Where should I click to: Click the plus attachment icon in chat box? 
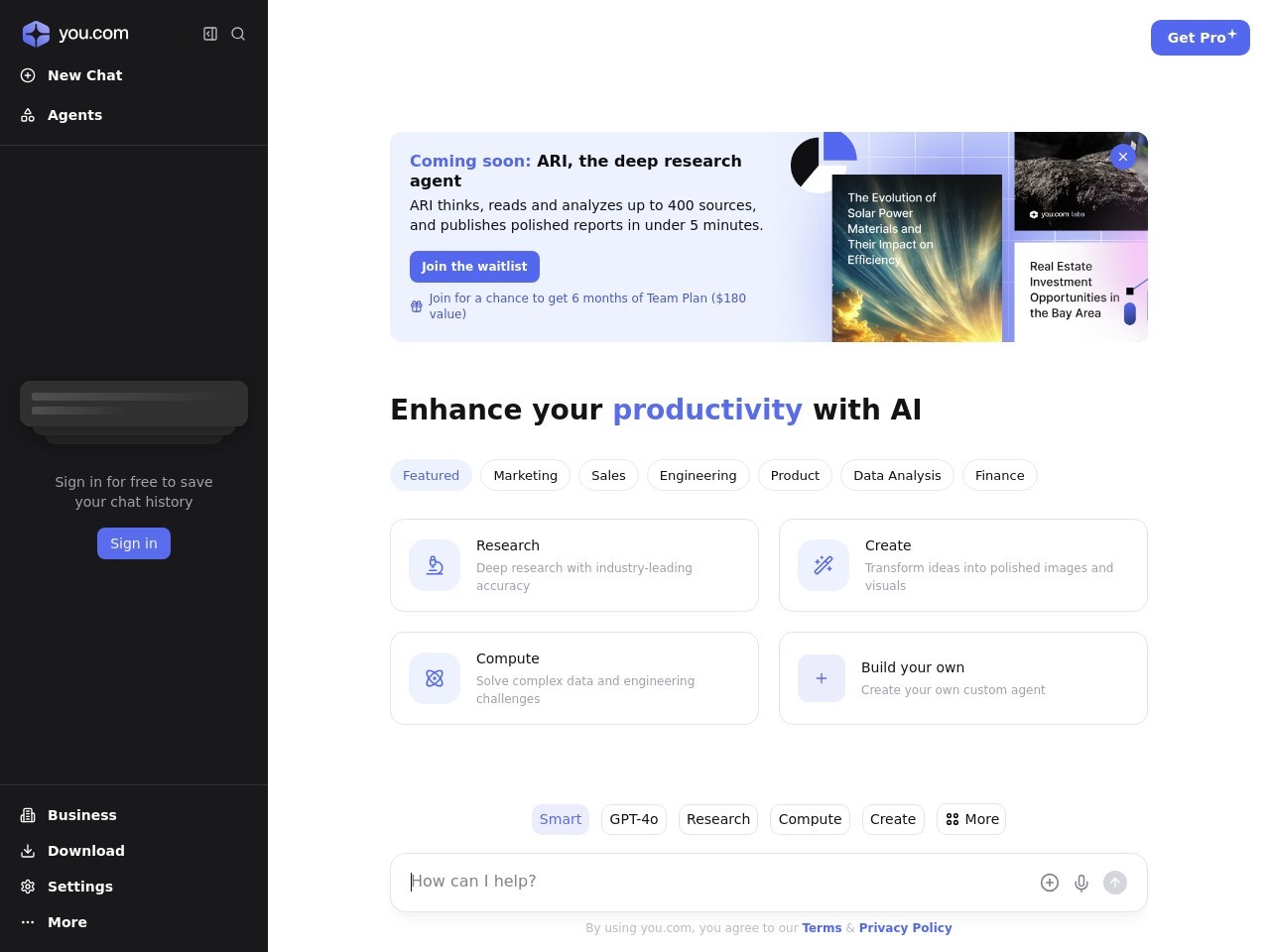[1049, 883]
